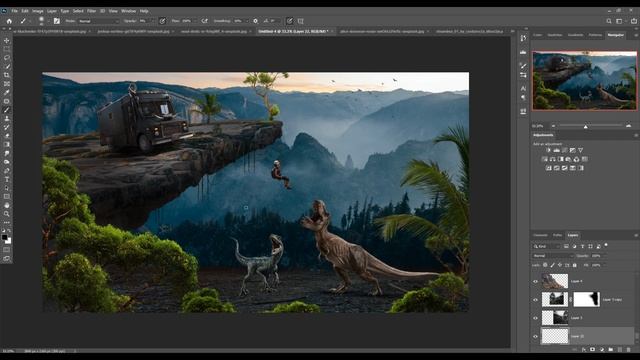Select the Eyedropper tool

pos(7,92)
